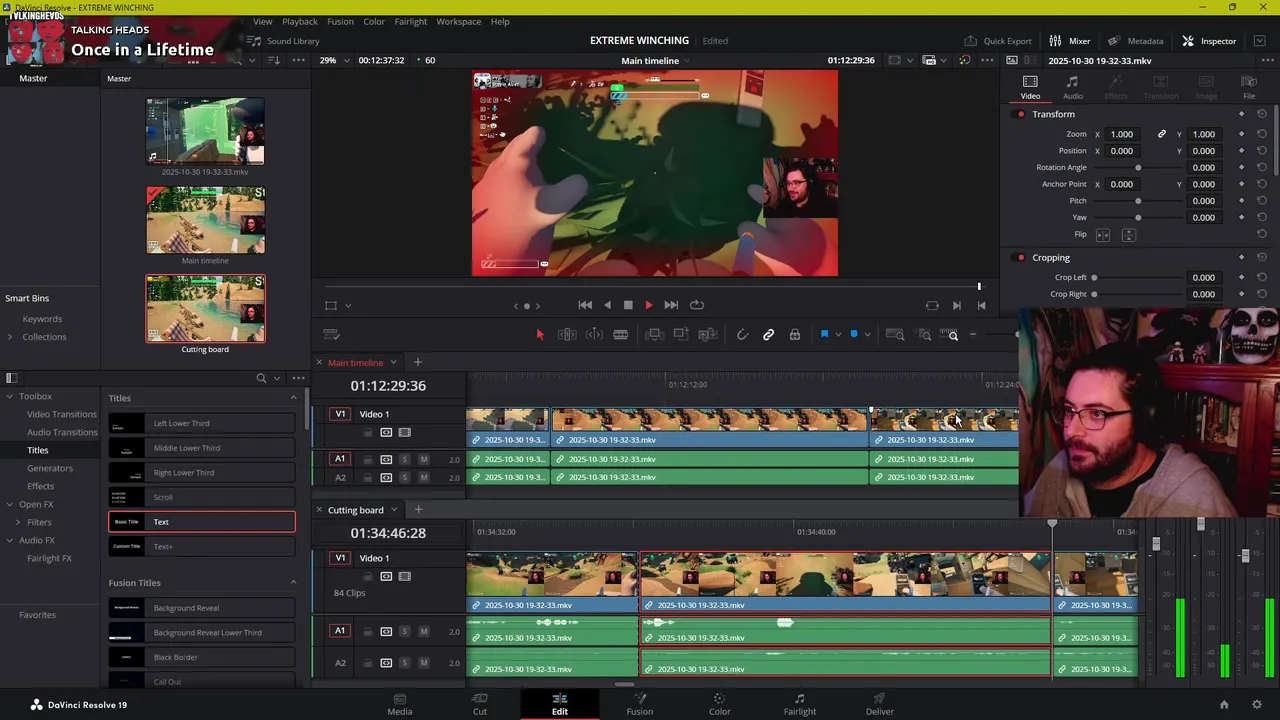This screenshot has height=720, width=1280.
Task: Add keyframe for Rotation Angle
Action: 1241,168
